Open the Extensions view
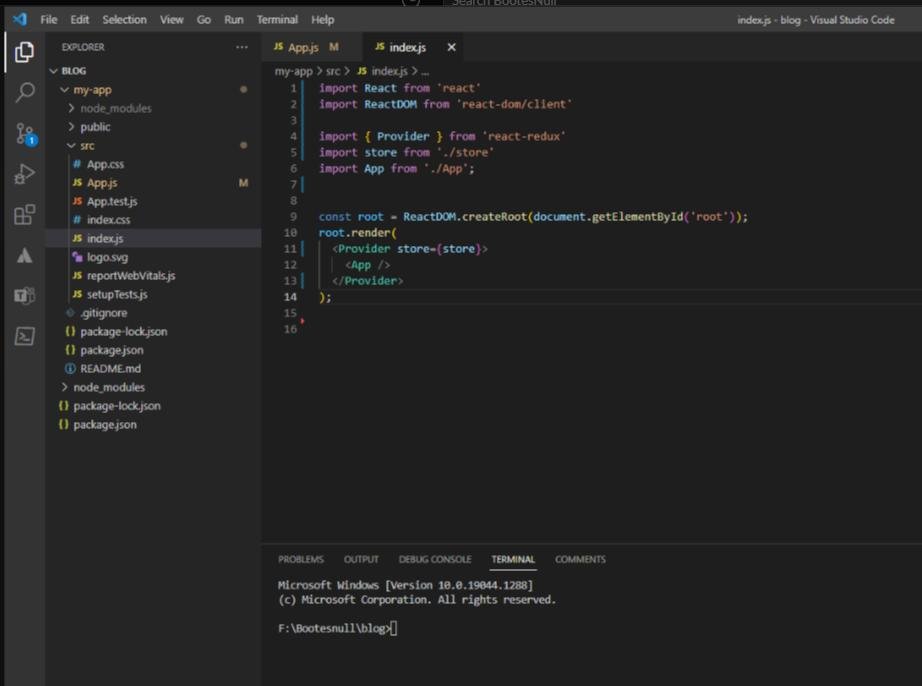 (x=24, y=215)
